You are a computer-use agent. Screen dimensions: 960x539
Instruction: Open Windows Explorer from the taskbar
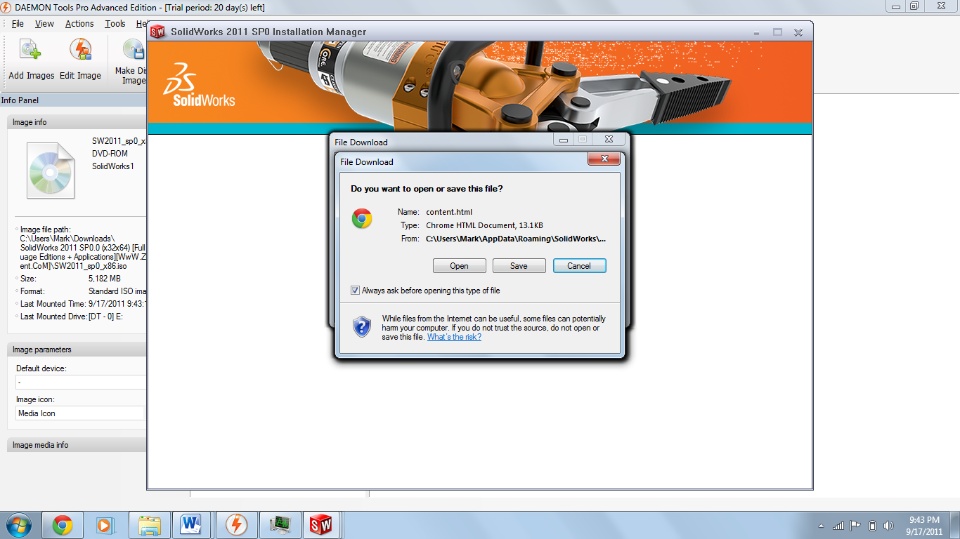point(149,525)
